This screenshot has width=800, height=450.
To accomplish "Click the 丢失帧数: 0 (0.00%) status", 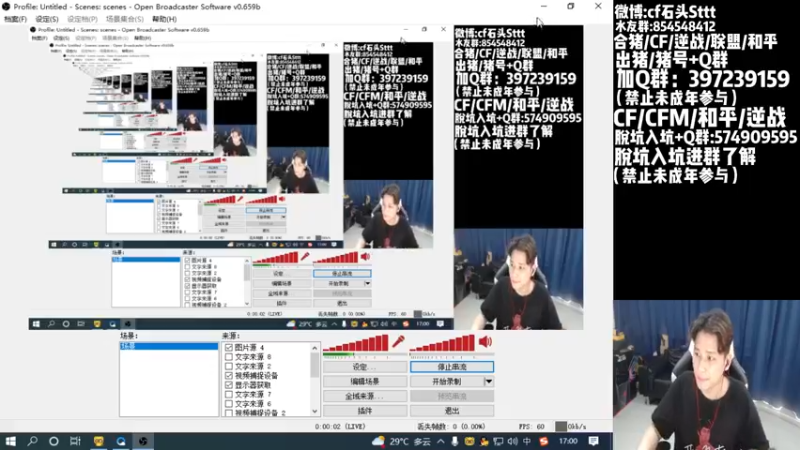I will (x=451, y=427).
